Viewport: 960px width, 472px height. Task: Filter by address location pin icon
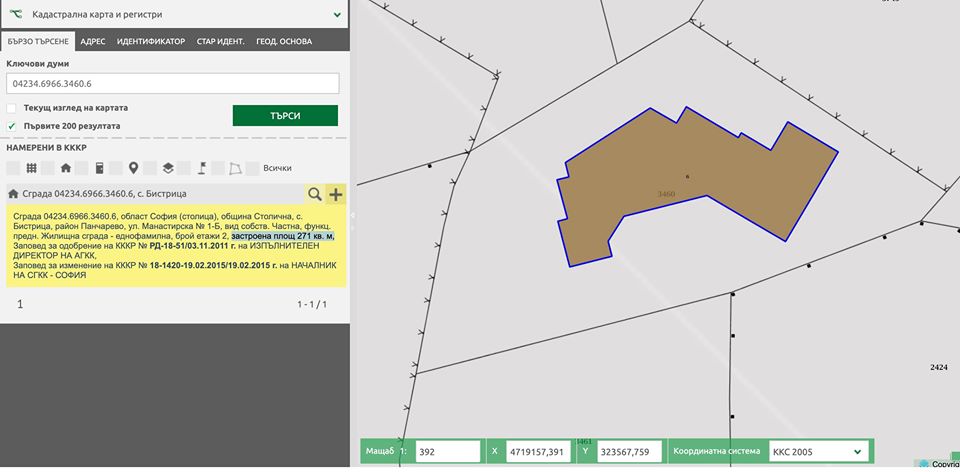pyautogui.click(x=133, y=168)
